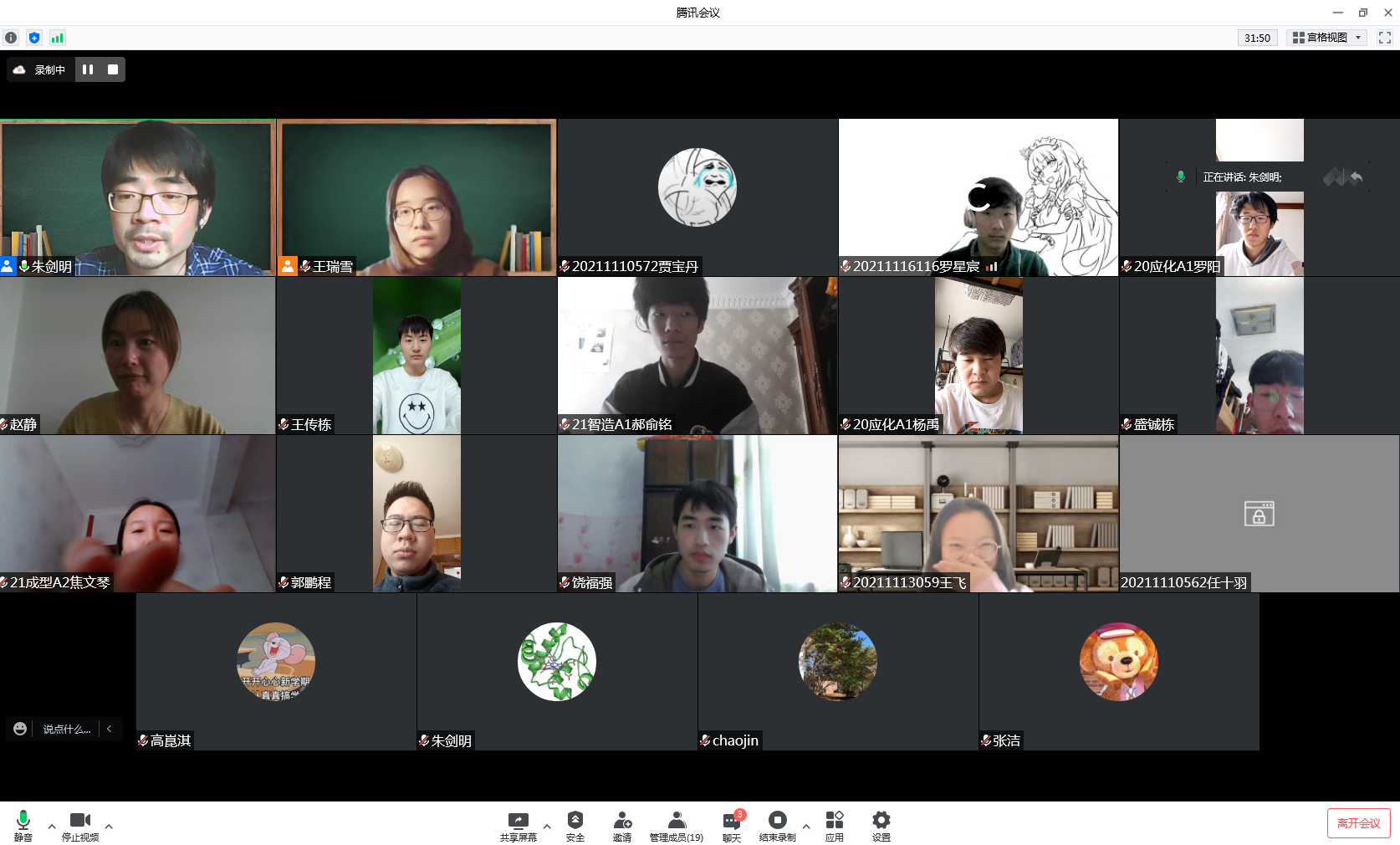
Task: Open the 安全 security options
Action: pyautogui.click(x=575, y=825)
